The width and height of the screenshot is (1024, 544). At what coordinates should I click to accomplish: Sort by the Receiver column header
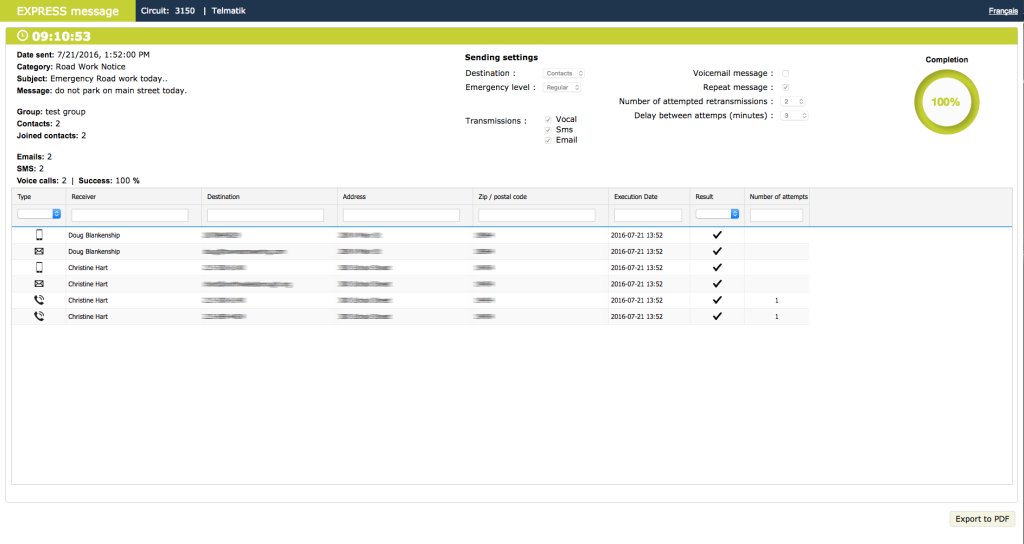click(x=84, y=197)
